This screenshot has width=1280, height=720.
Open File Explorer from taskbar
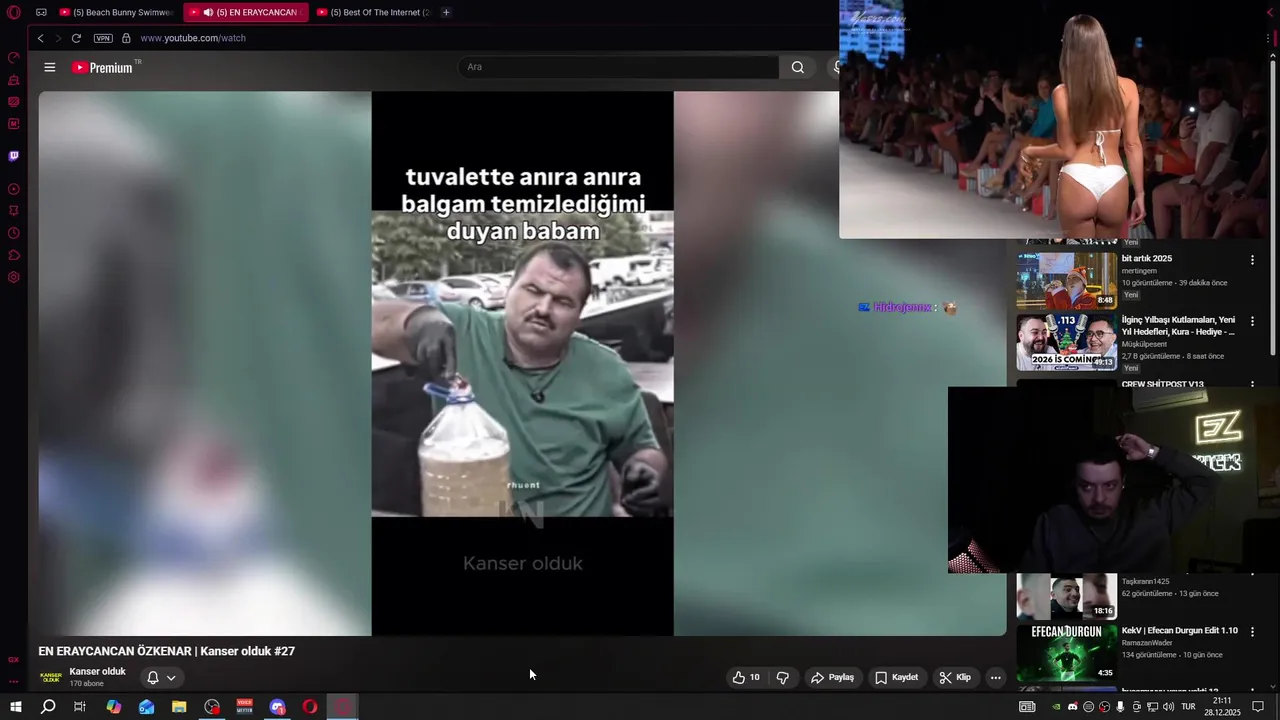click(179, 707)
